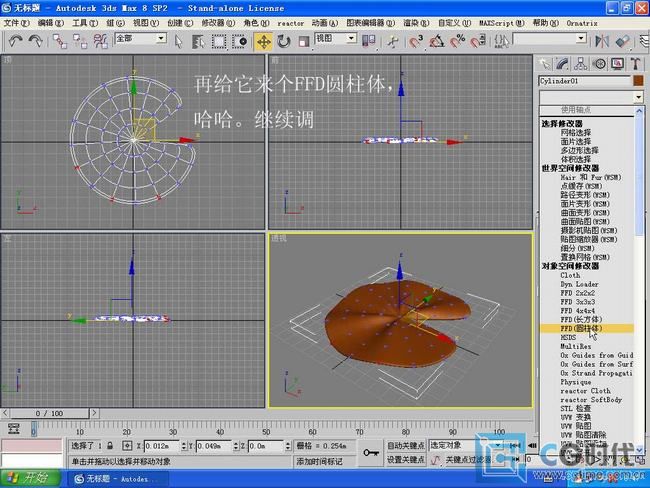This screenshot has width=650, height=488.
Task: Enable the Select and Manipulate tool
Action: [x=392, y=41]
